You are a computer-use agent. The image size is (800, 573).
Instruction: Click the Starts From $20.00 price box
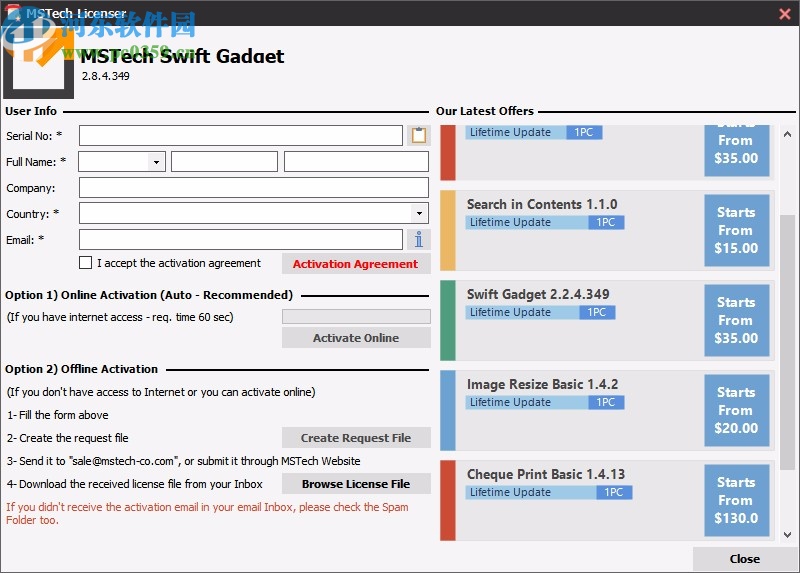point(737,410)
